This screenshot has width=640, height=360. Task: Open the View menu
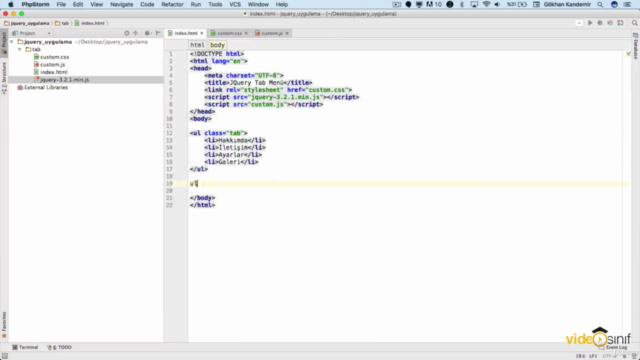coord(96,4)
